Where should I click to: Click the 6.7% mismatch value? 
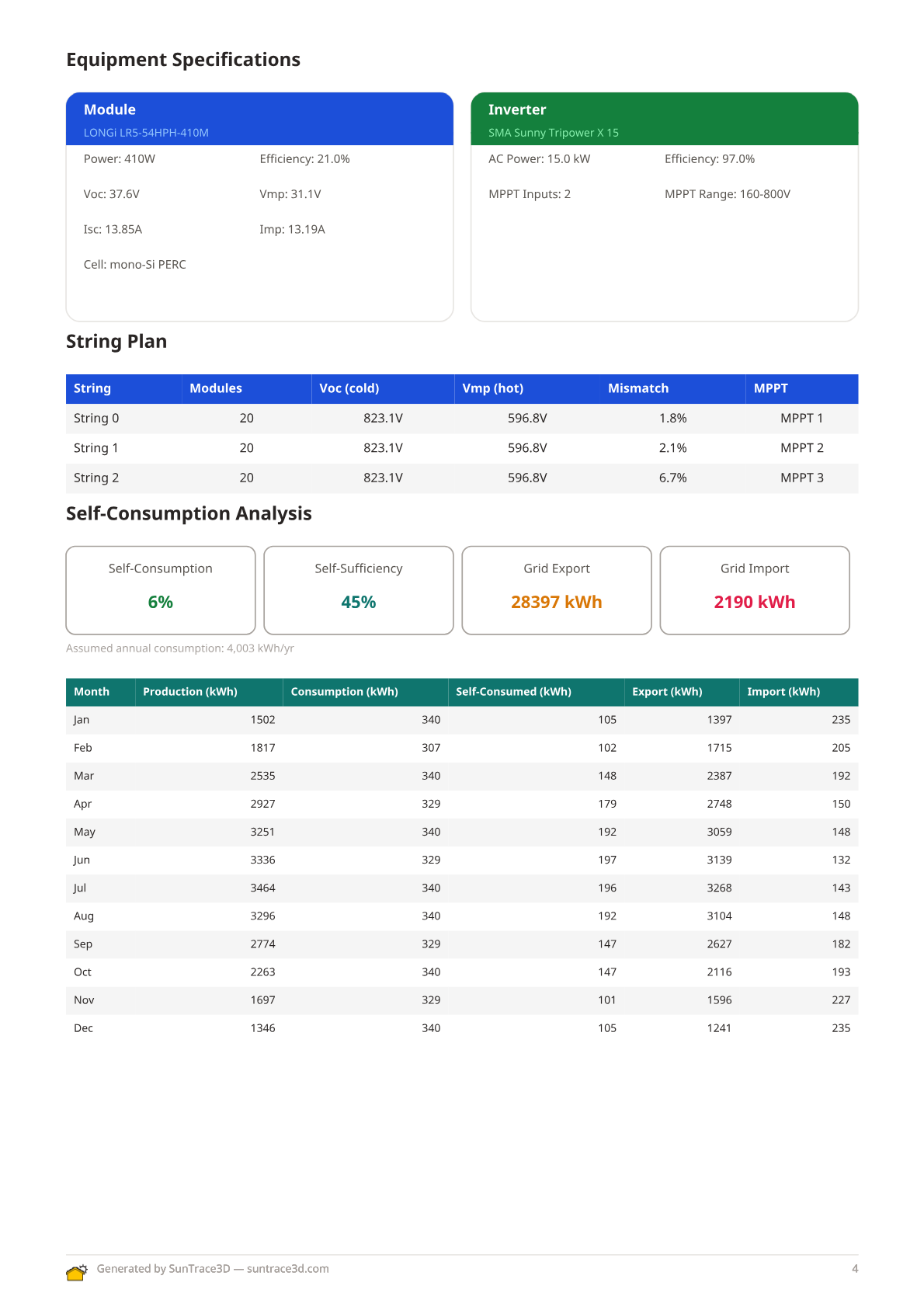[673, 478]
